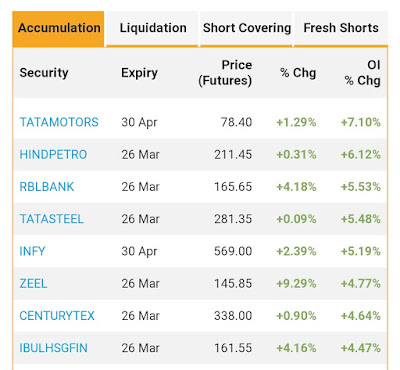The image size is (400, 370).
Task: Open the INFY security link
Action: [x=32, y=251]
